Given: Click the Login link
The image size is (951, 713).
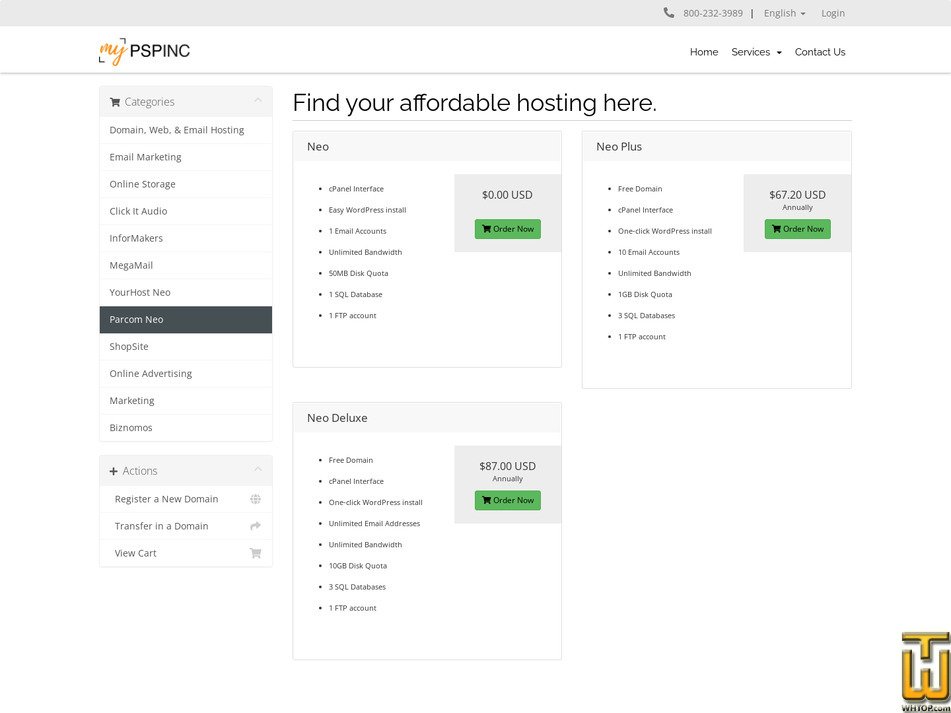Looking at the screenshot, I should (x=833, y=13).
